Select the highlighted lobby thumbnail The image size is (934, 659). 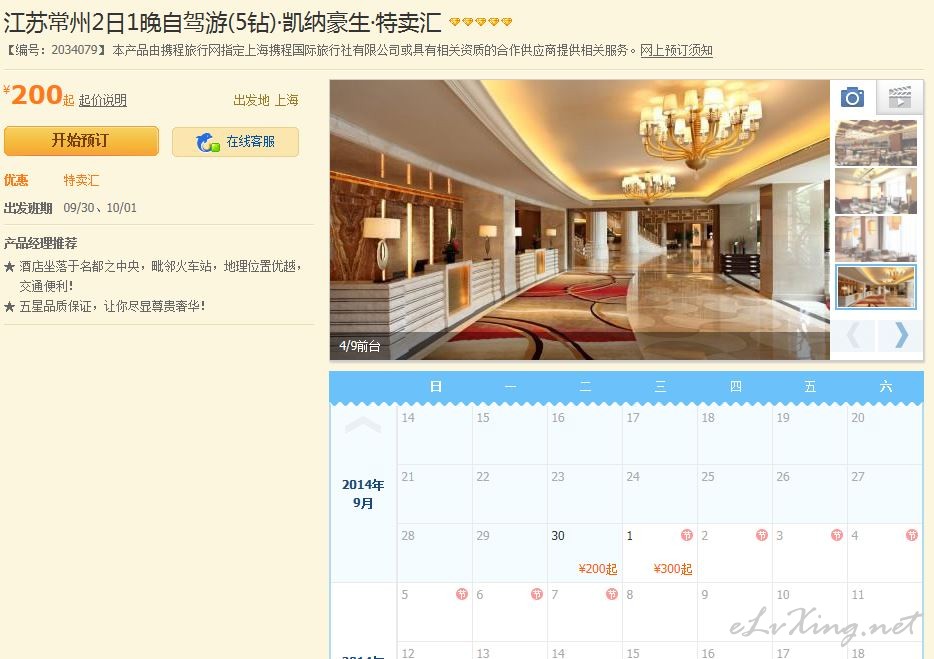pyautogui.click(x=876, y=287)
